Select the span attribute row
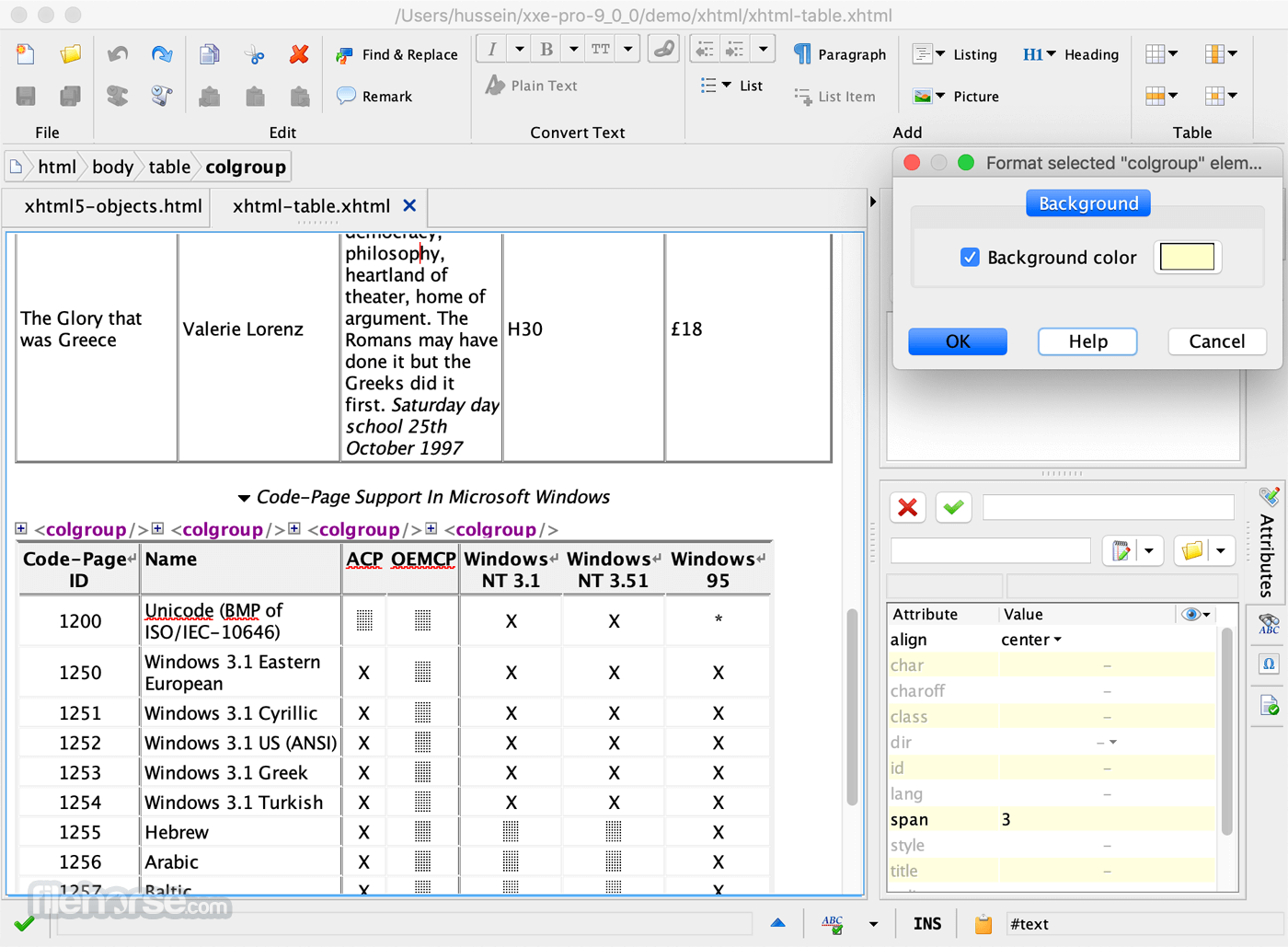This screenshot has width=1288, height=947. 1052,819
